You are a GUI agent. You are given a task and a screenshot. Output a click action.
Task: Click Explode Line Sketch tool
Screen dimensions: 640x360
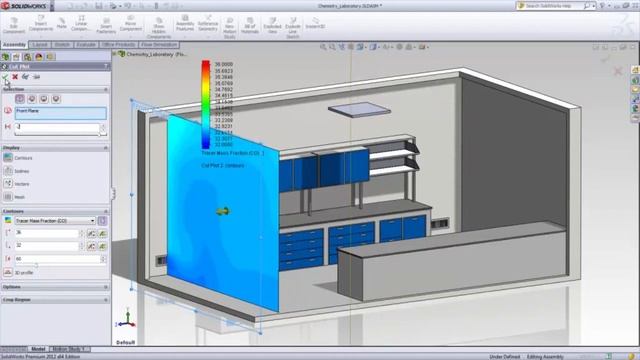tap(293, 28)
